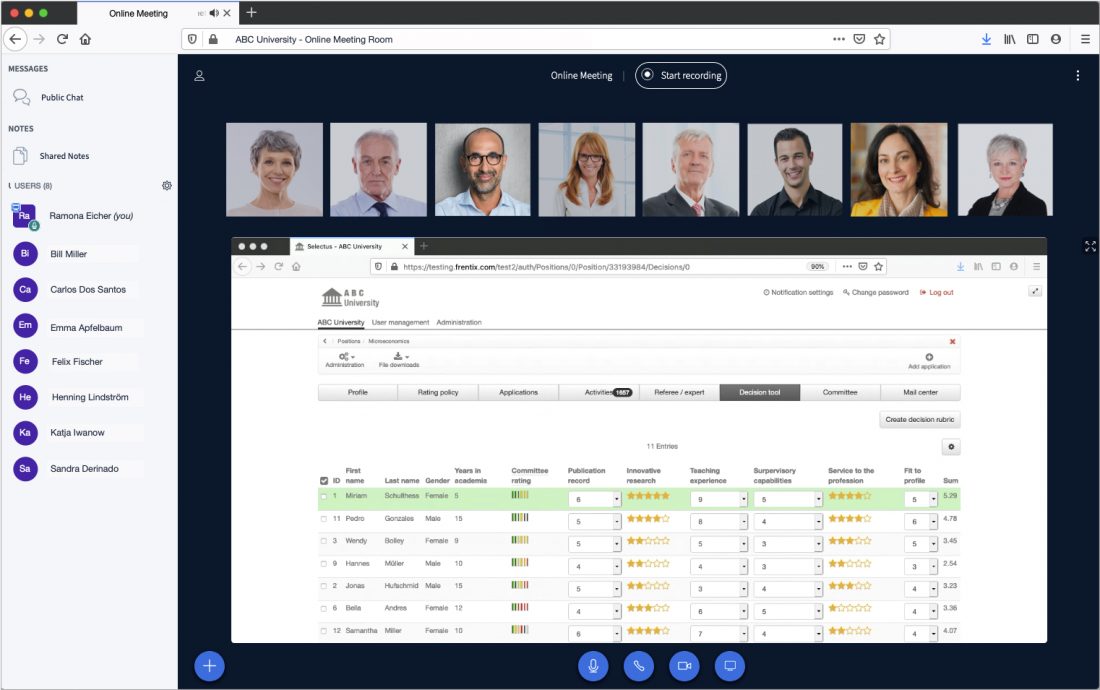Screen dimensions: 1100x690
Task: Check the row for Pedro Gonzales
Action: (326, 518)
